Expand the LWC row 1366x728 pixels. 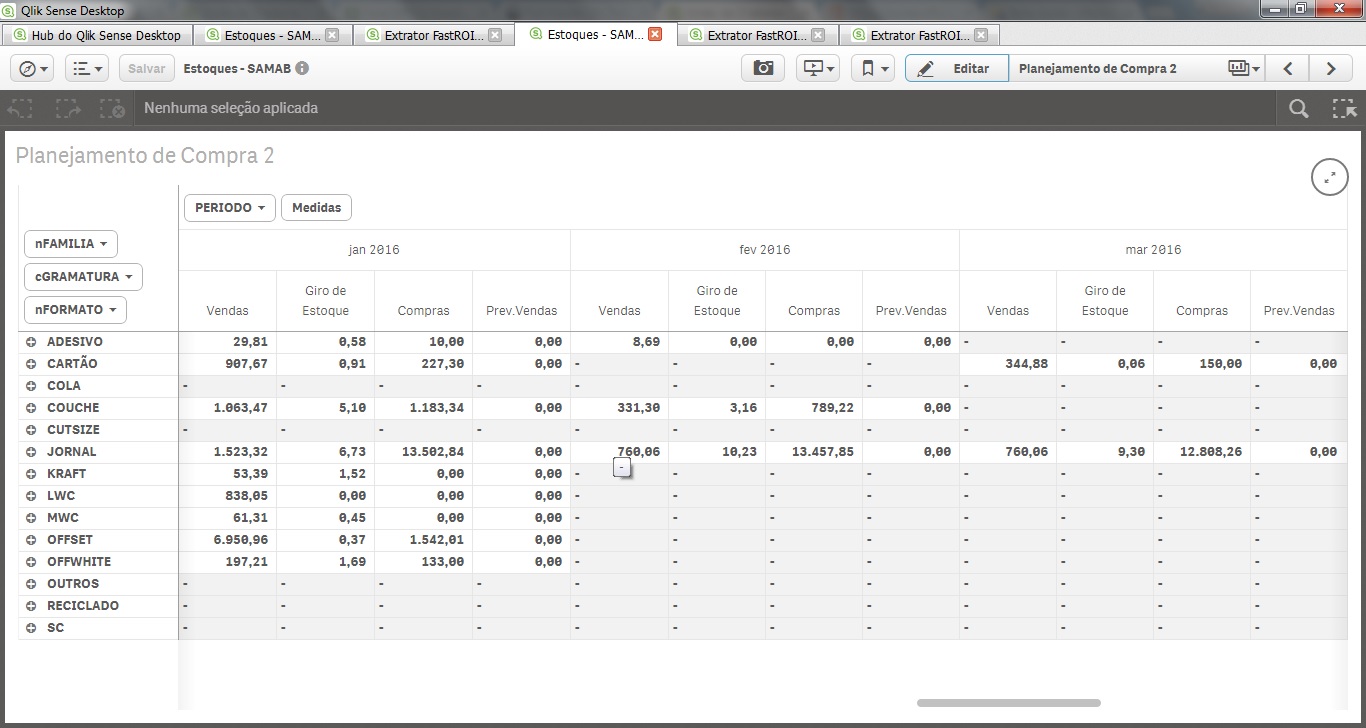[x=31, y=496]
